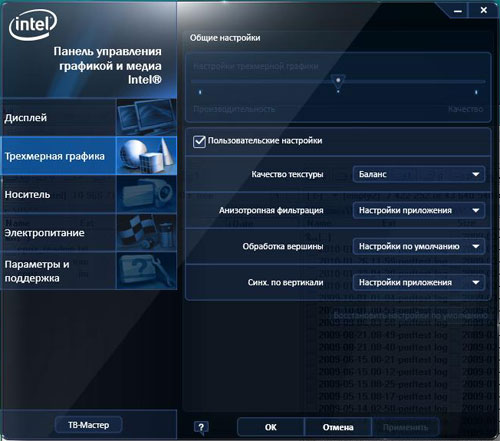Image resolution: width=500 pixels, height=441 pixels.
Task: Click the Анизотропная фильтрация label
Action: tap(271, 211)
